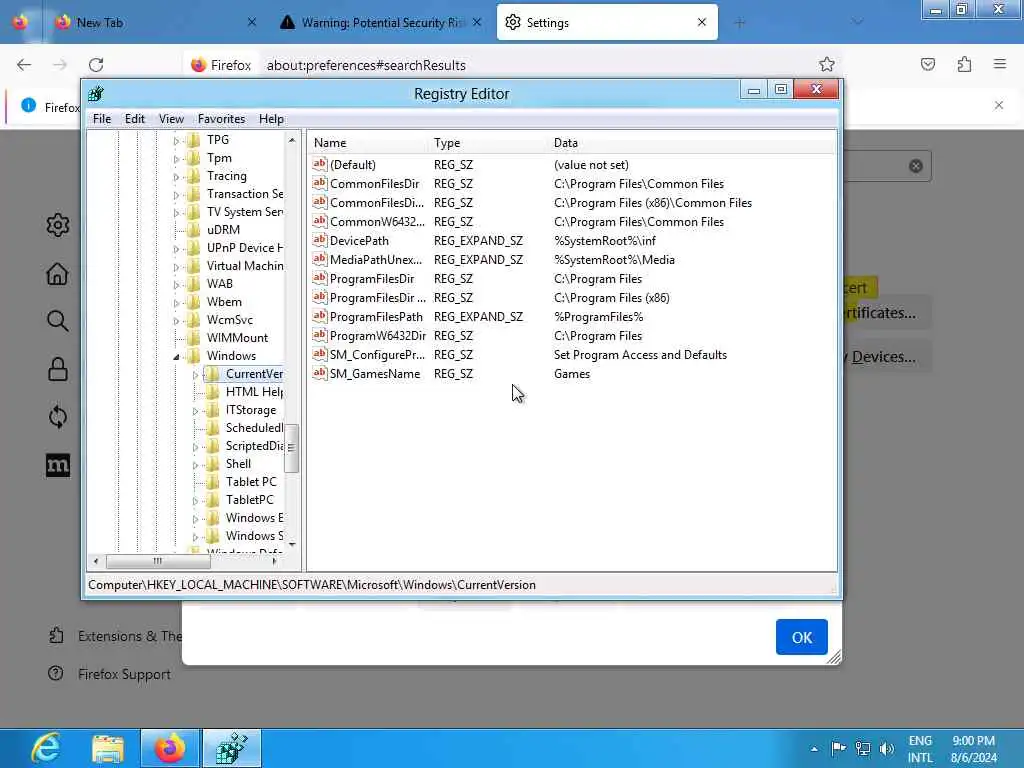
Task: Click the OK button in the dialog
Action: [x=801, y=637]
